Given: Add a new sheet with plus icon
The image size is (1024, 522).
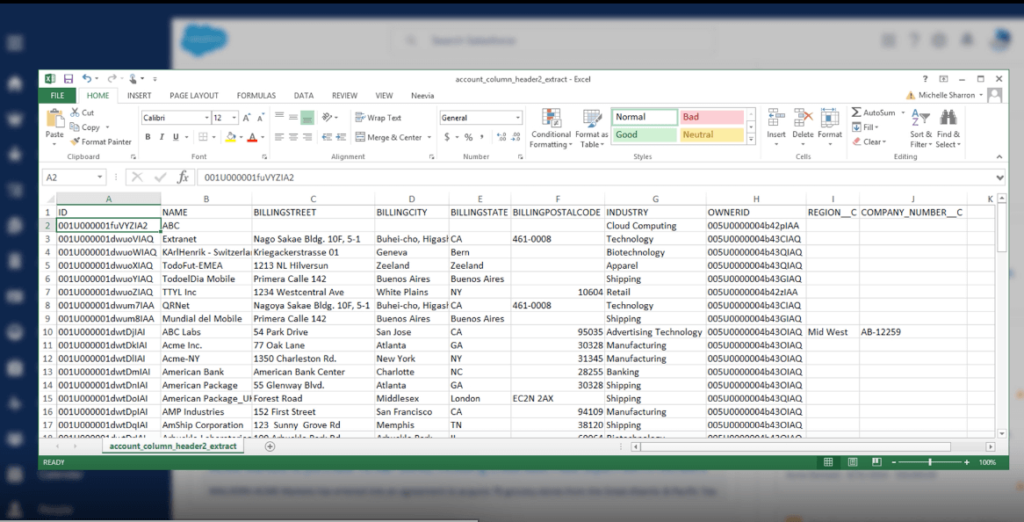Looking at the screenshot, I should tap(270, 446).
